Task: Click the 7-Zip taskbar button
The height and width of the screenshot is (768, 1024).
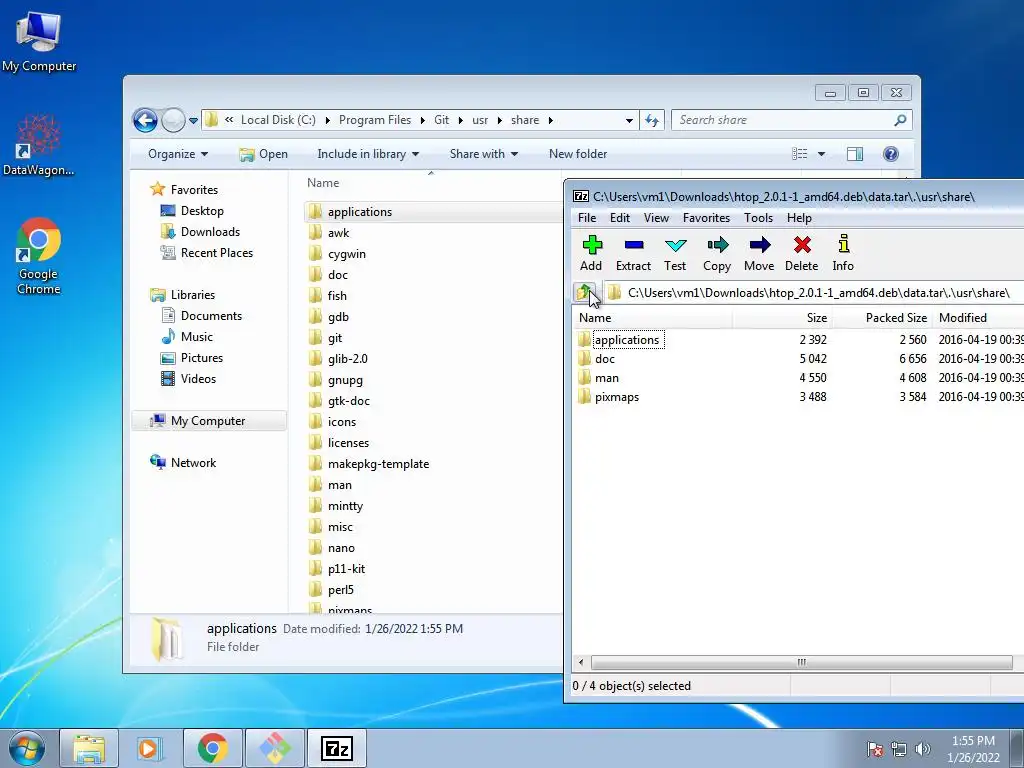Action: tap(337, 748)
